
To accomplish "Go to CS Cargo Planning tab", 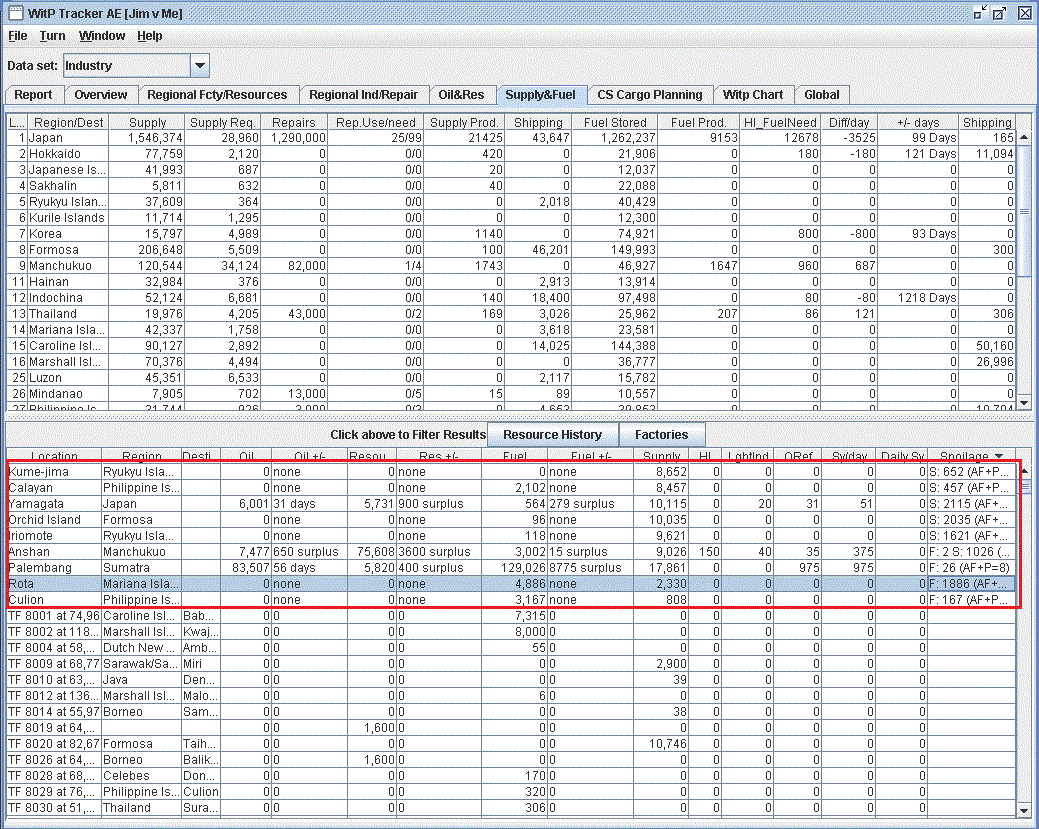I will coord(650,95).
